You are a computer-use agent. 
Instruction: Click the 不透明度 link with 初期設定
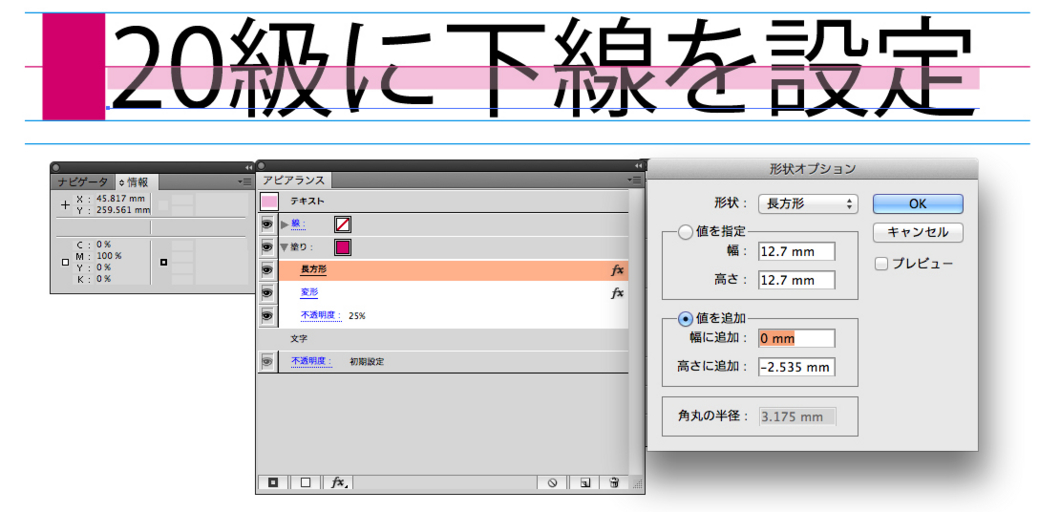pyautogui.click(x=312, y=362)
